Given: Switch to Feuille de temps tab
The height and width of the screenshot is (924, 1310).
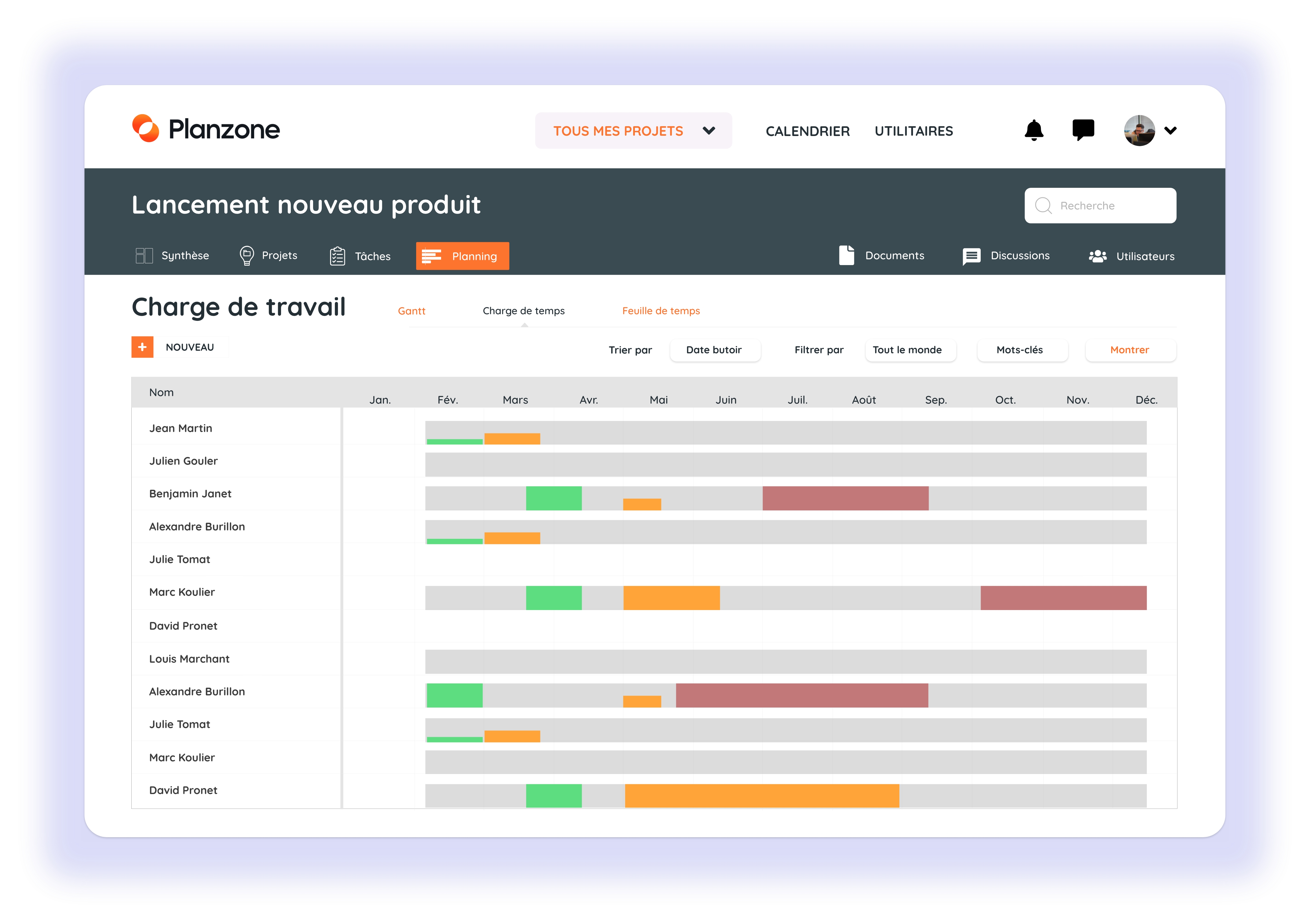Looking at the screenshot, I should pos(661,311).
